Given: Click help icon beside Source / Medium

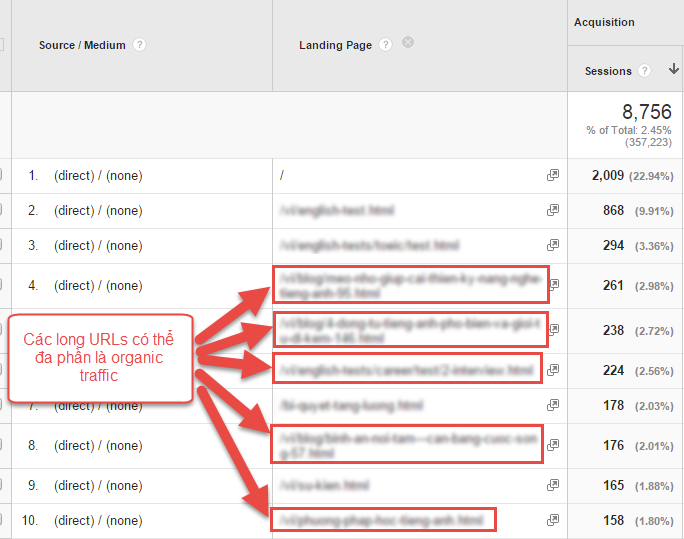Looking at the screenshot, I should (x=139, y=44).
